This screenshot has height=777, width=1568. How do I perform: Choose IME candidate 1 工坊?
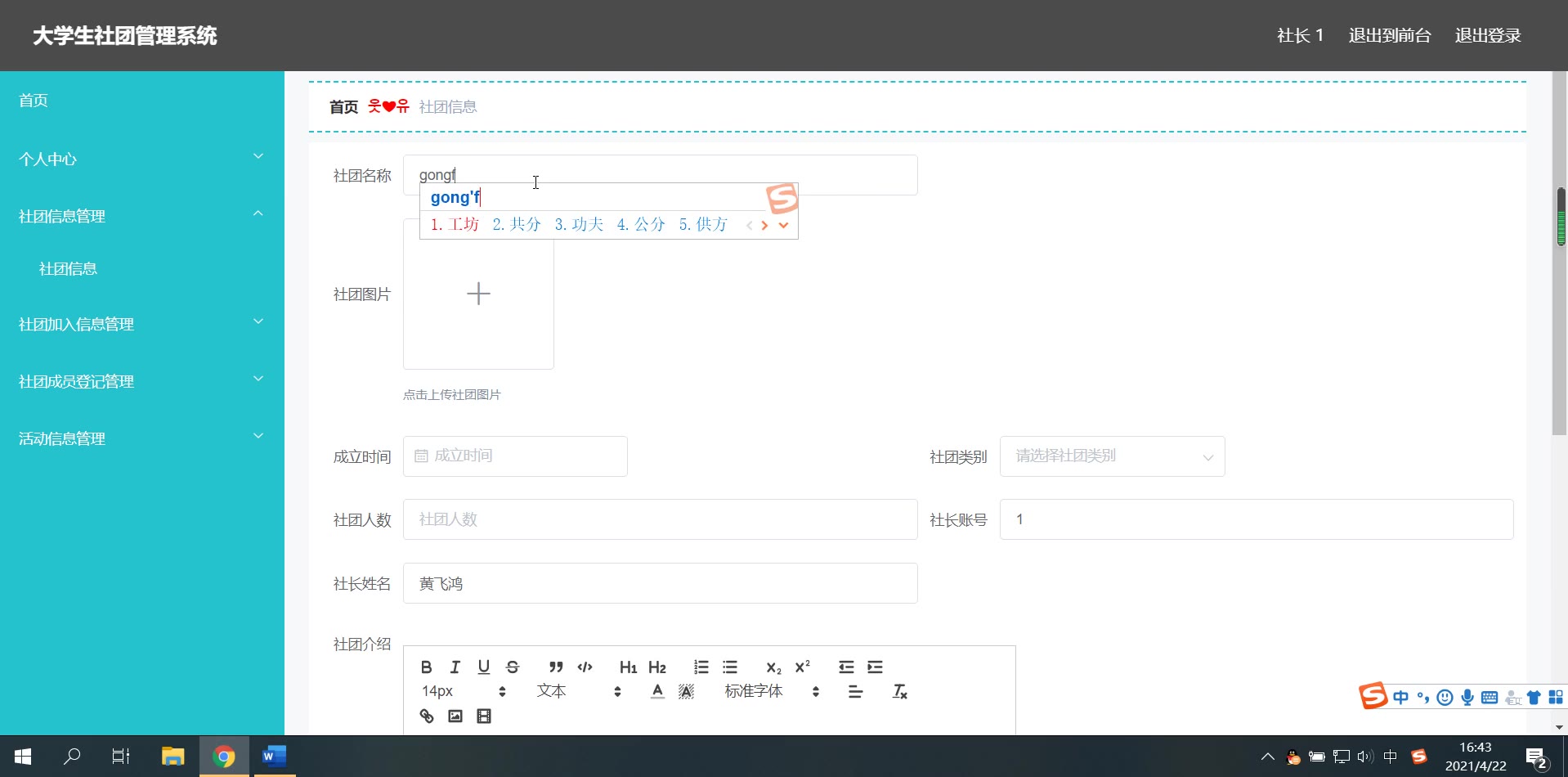(455, 224)
